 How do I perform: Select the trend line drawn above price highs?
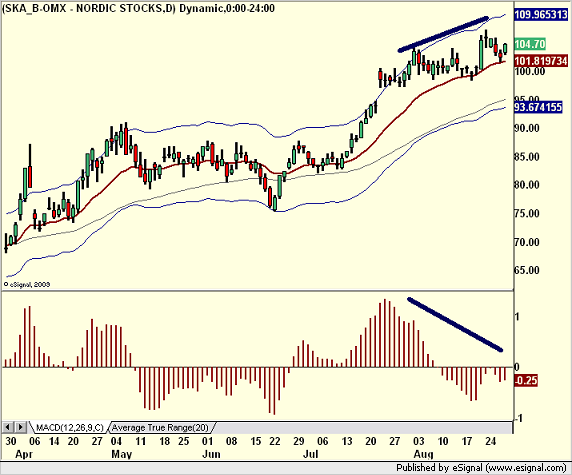point(443,34)
